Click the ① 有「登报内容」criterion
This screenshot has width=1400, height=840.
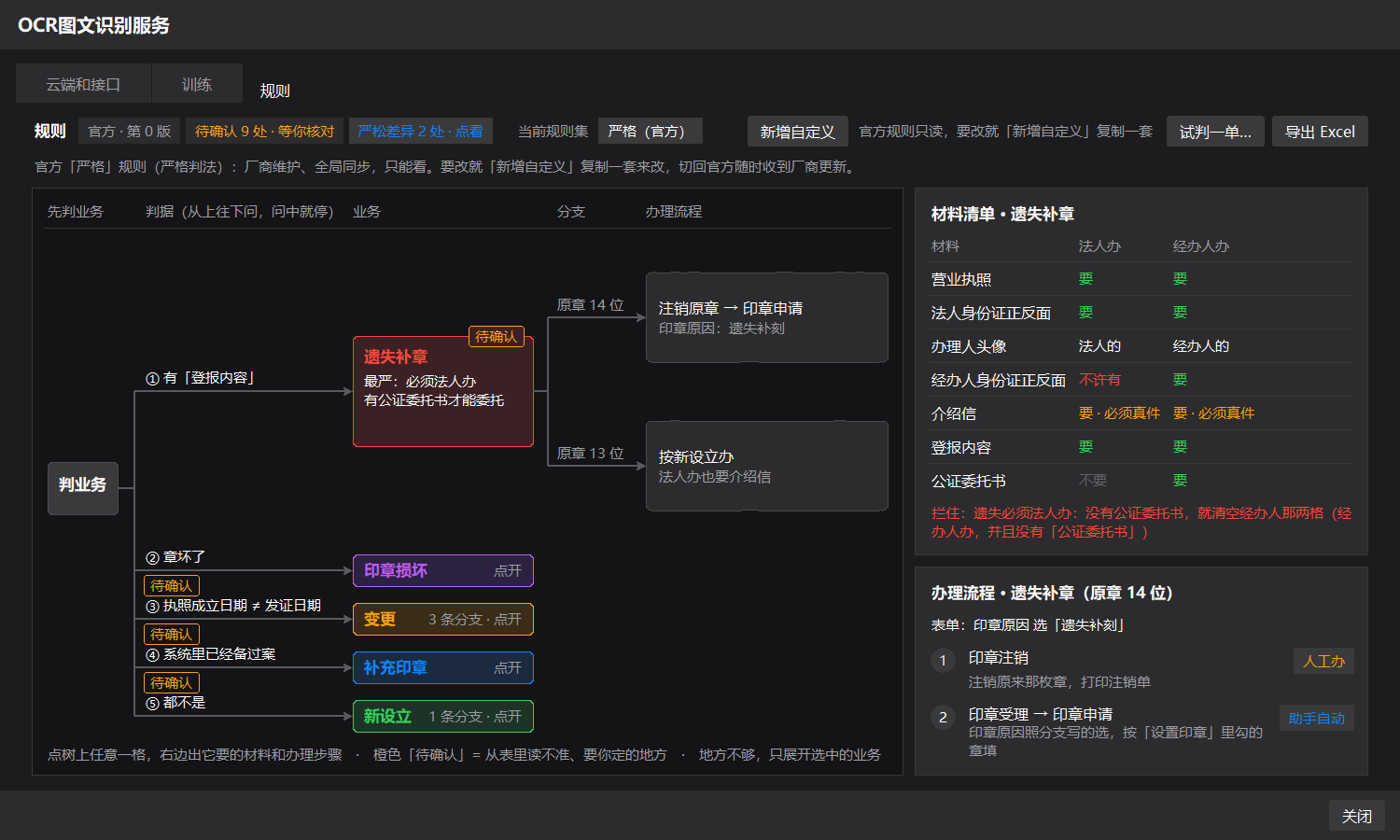[x=201, y=377]
